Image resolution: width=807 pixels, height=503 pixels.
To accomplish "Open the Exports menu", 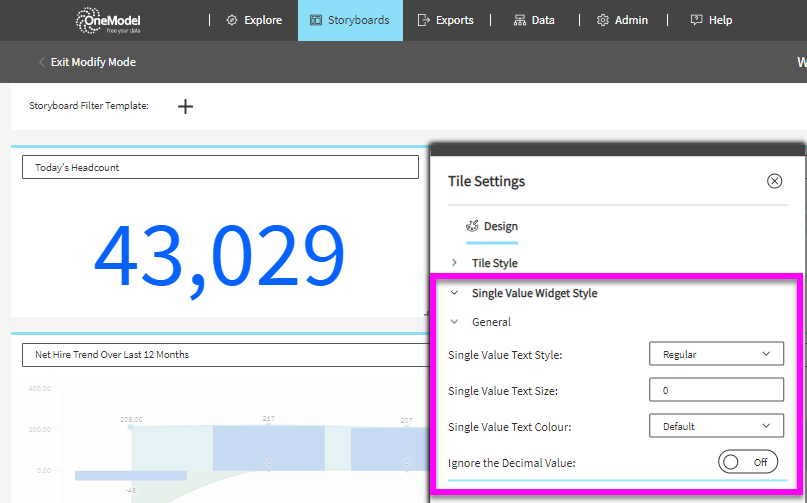I will pos(446,20).
